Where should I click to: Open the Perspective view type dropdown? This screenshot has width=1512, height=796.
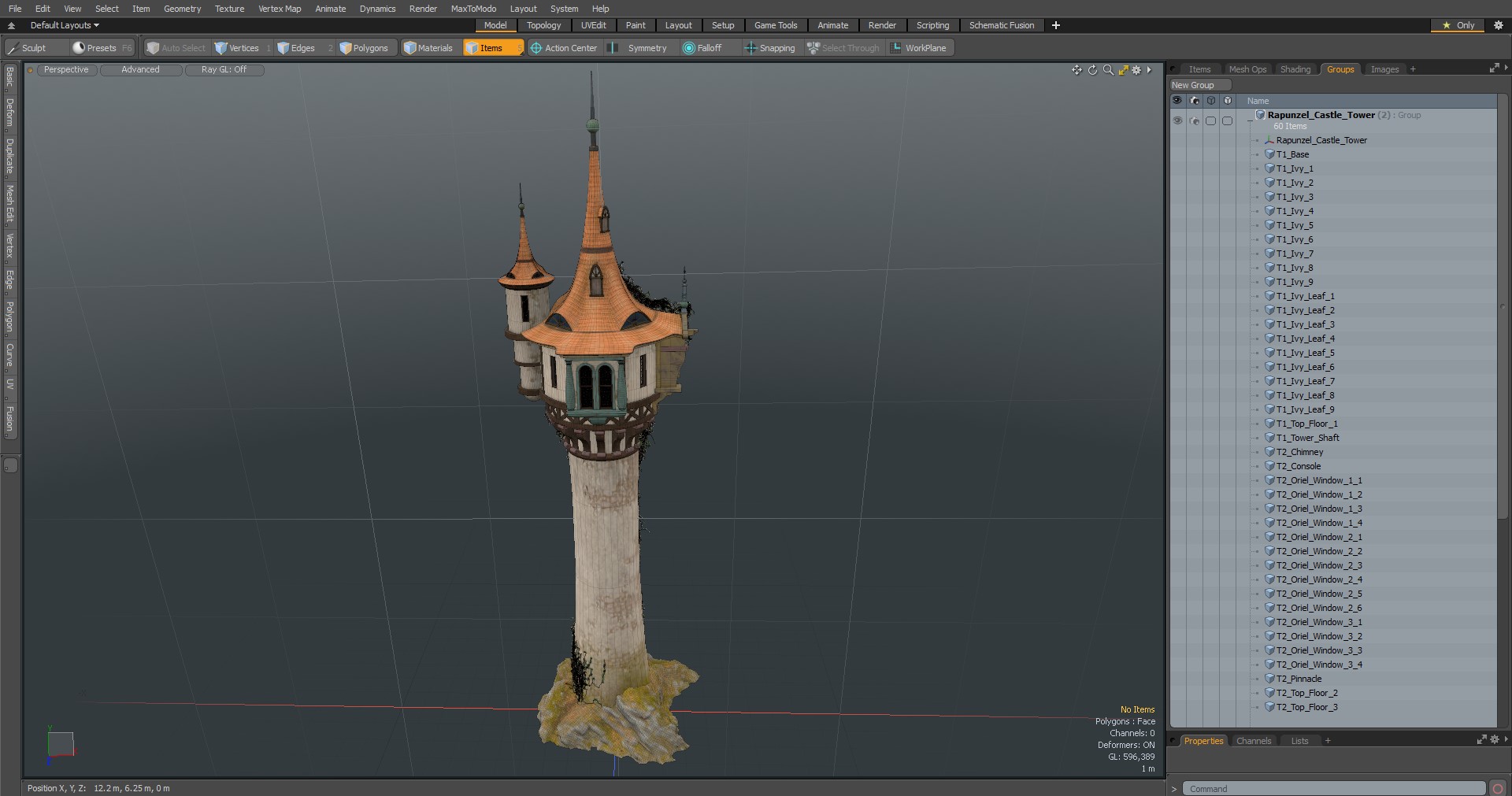pos(66,70)
